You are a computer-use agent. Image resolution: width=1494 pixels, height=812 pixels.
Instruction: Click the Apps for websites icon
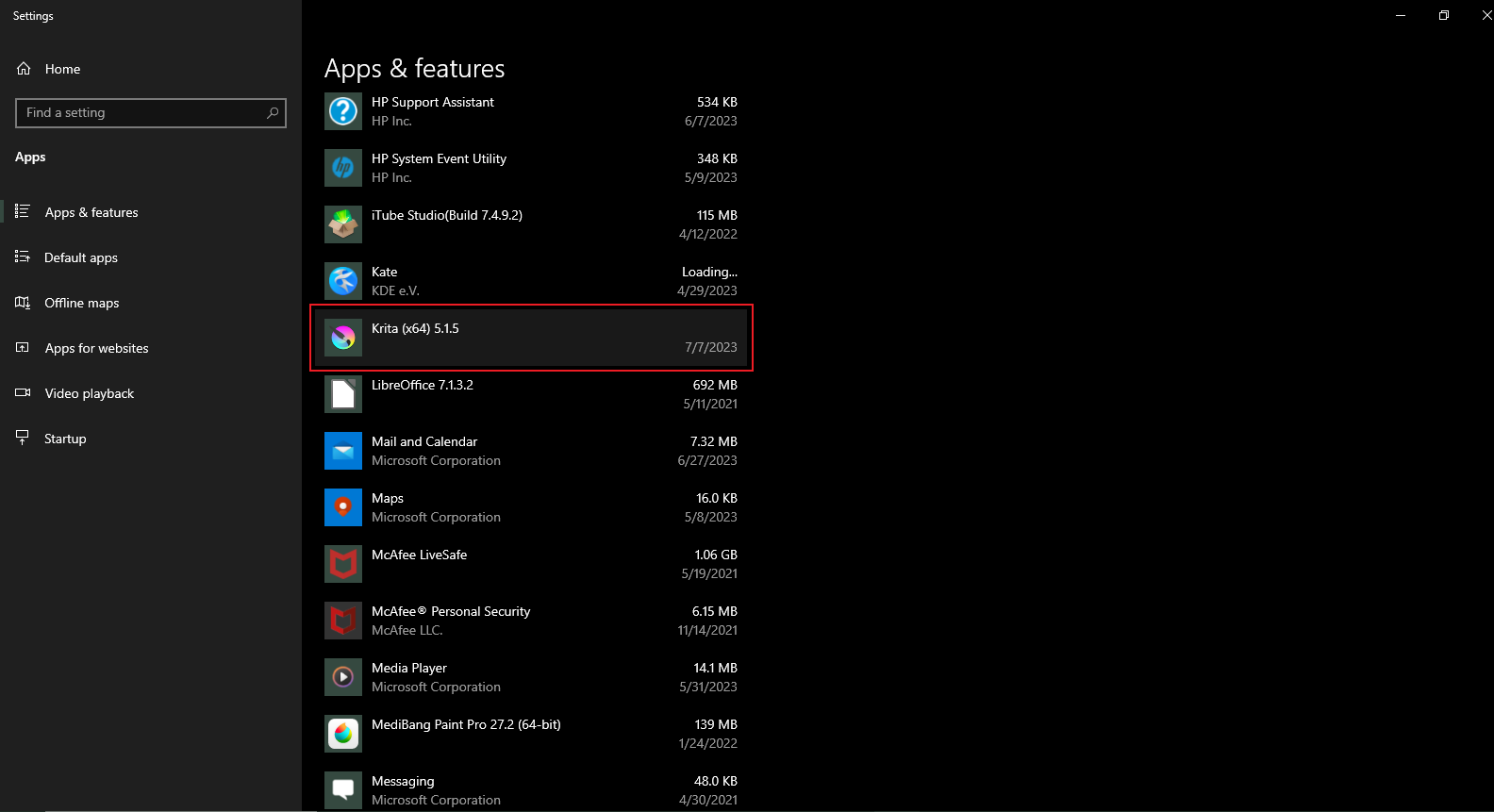coord(23,347)
